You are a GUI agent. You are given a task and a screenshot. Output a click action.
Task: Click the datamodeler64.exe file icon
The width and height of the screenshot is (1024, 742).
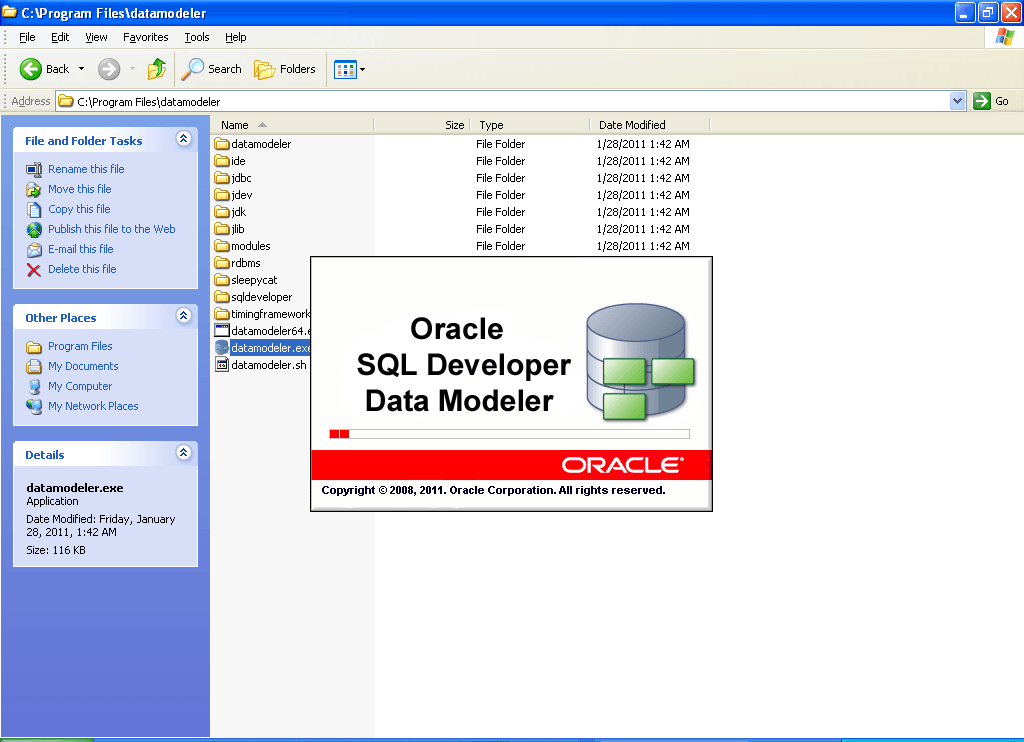tap(222, 331)
